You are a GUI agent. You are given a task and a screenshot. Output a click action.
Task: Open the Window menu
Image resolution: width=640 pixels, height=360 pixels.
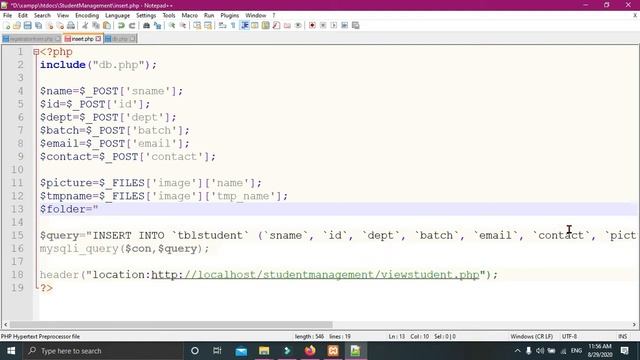coord(256,15)
